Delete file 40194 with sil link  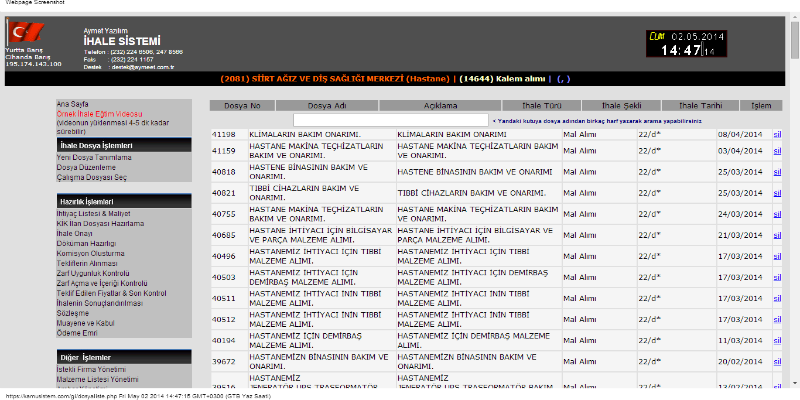tap(777, 340)
